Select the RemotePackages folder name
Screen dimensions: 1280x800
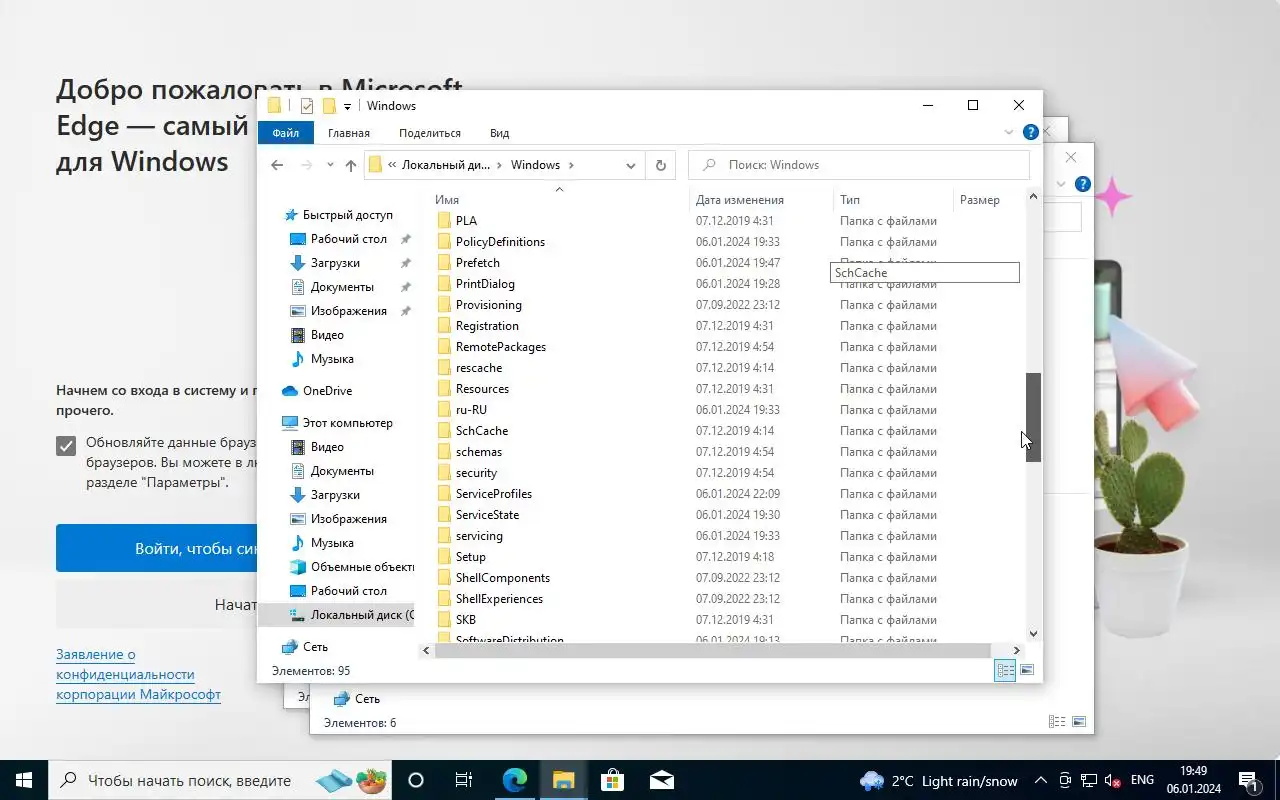coord(501,347)
